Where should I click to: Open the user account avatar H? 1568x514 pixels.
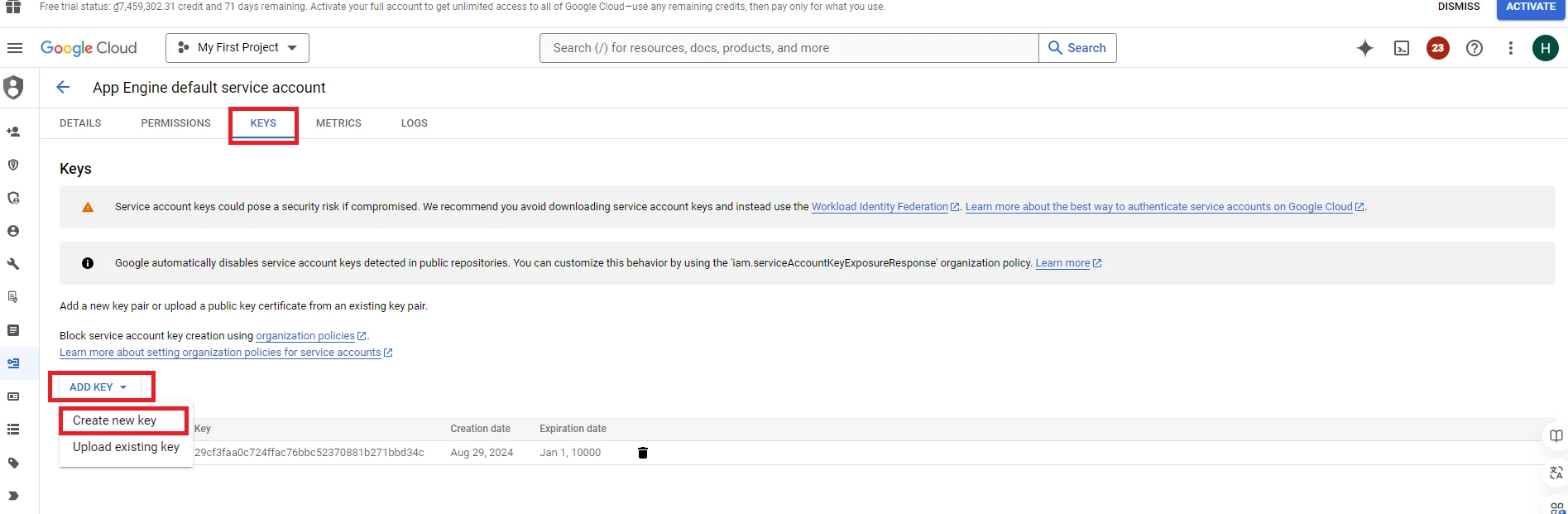coord(1545,48)
